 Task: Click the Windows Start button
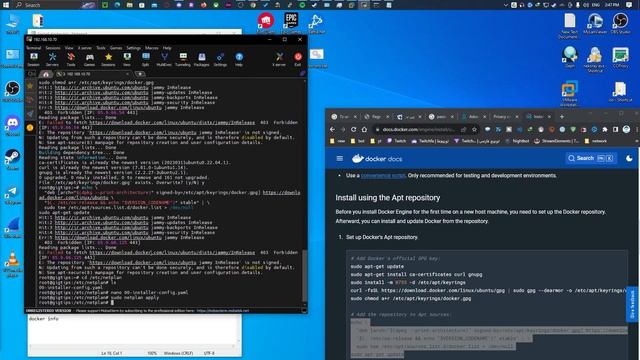[x=6, y=5]
